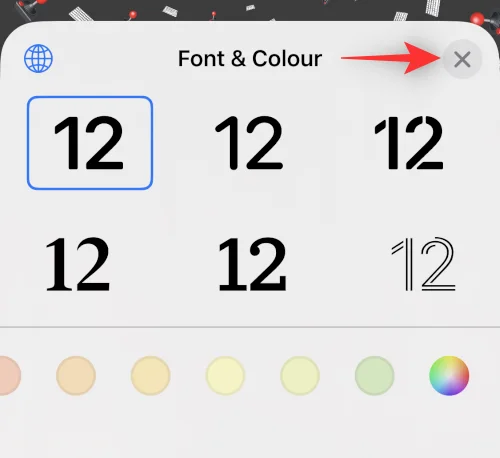Pick the thin outlined rails 12 font
The height and width of the screenshot is (458, 500).
click(x=423, y=264)
